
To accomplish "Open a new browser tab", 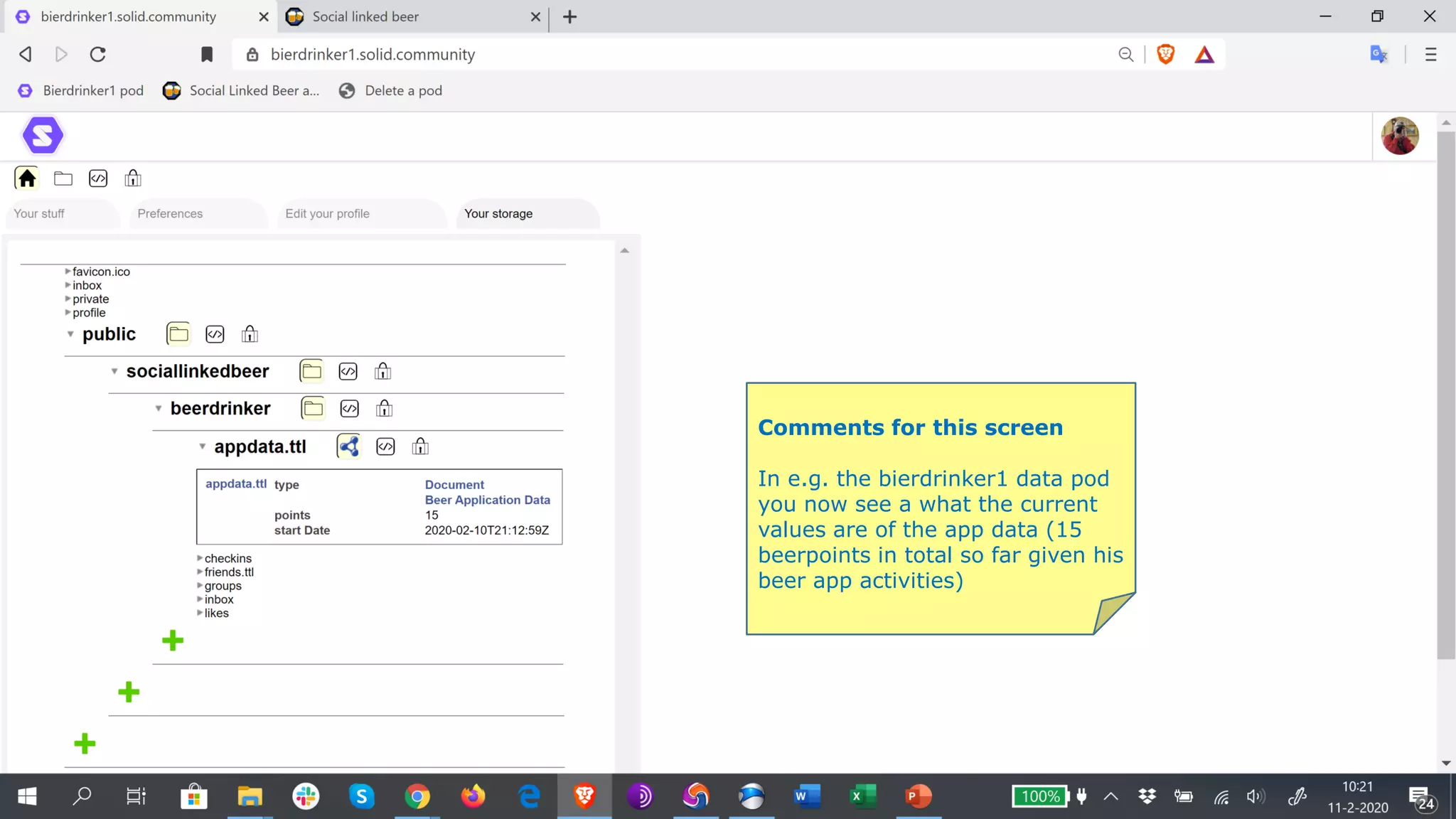I will (x=570, y=17).
